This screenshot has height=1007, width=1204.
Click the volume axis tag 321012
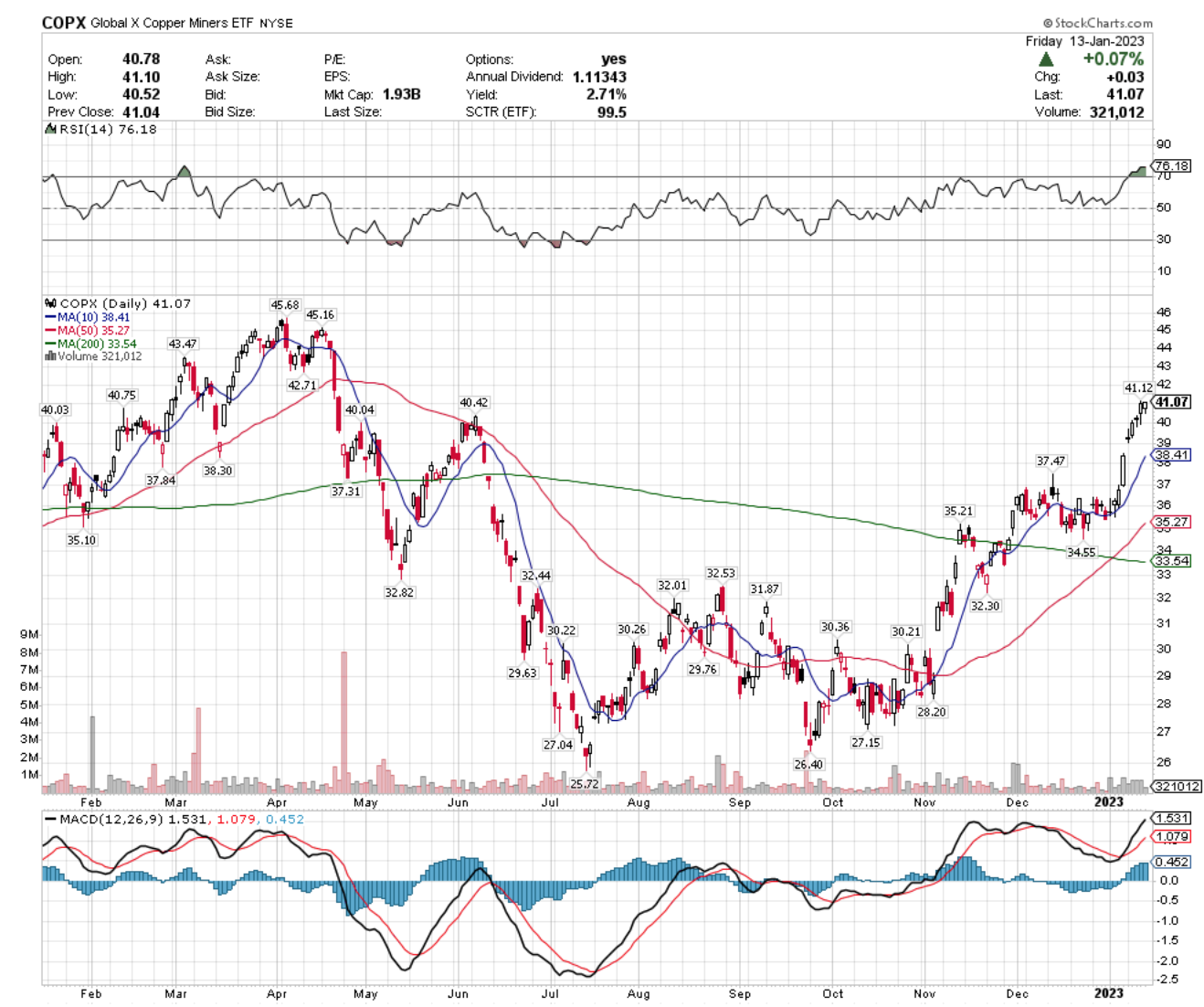[1177, 786]
